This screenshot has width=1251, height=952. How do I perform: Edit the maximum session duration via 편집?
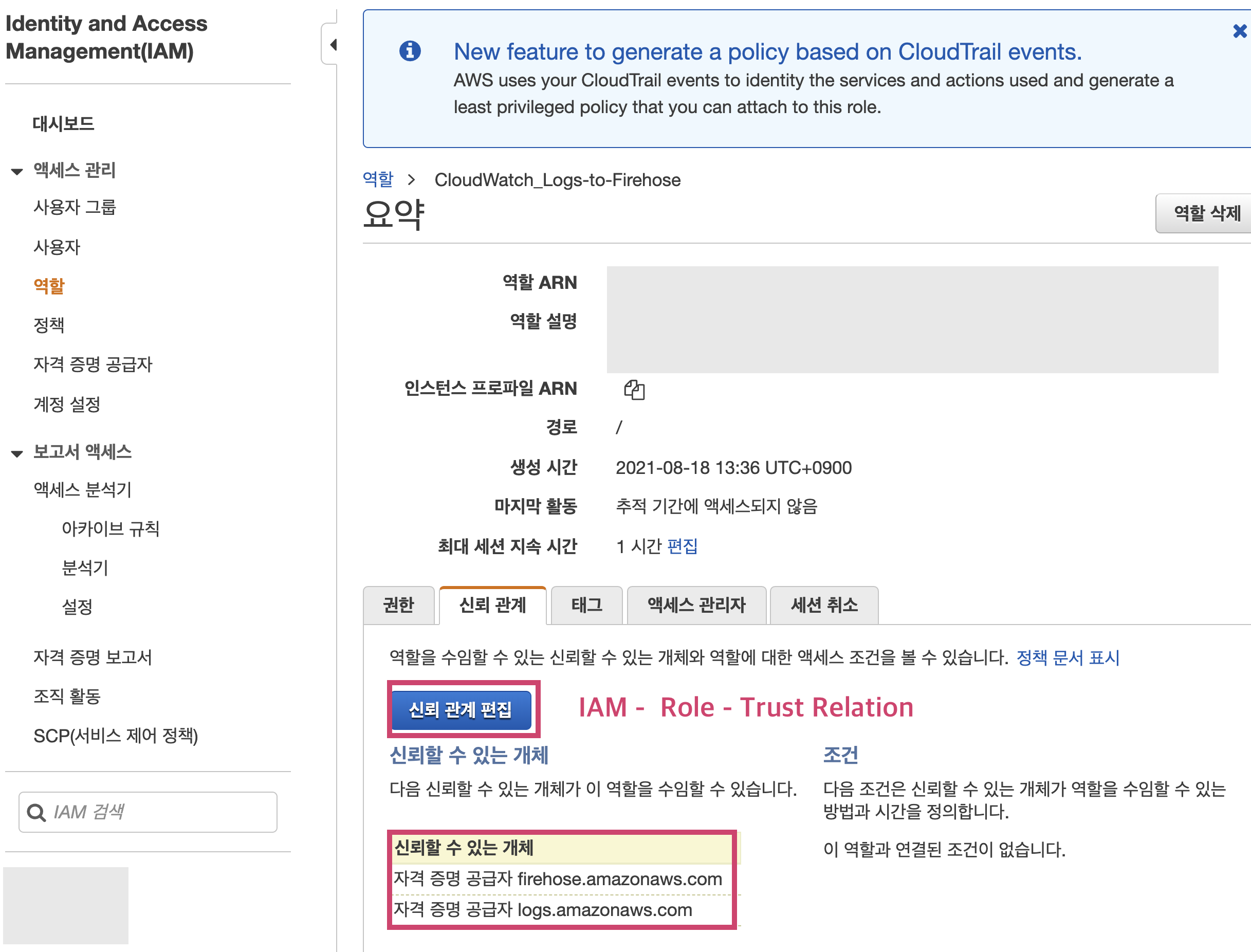[x=682, y=546]
